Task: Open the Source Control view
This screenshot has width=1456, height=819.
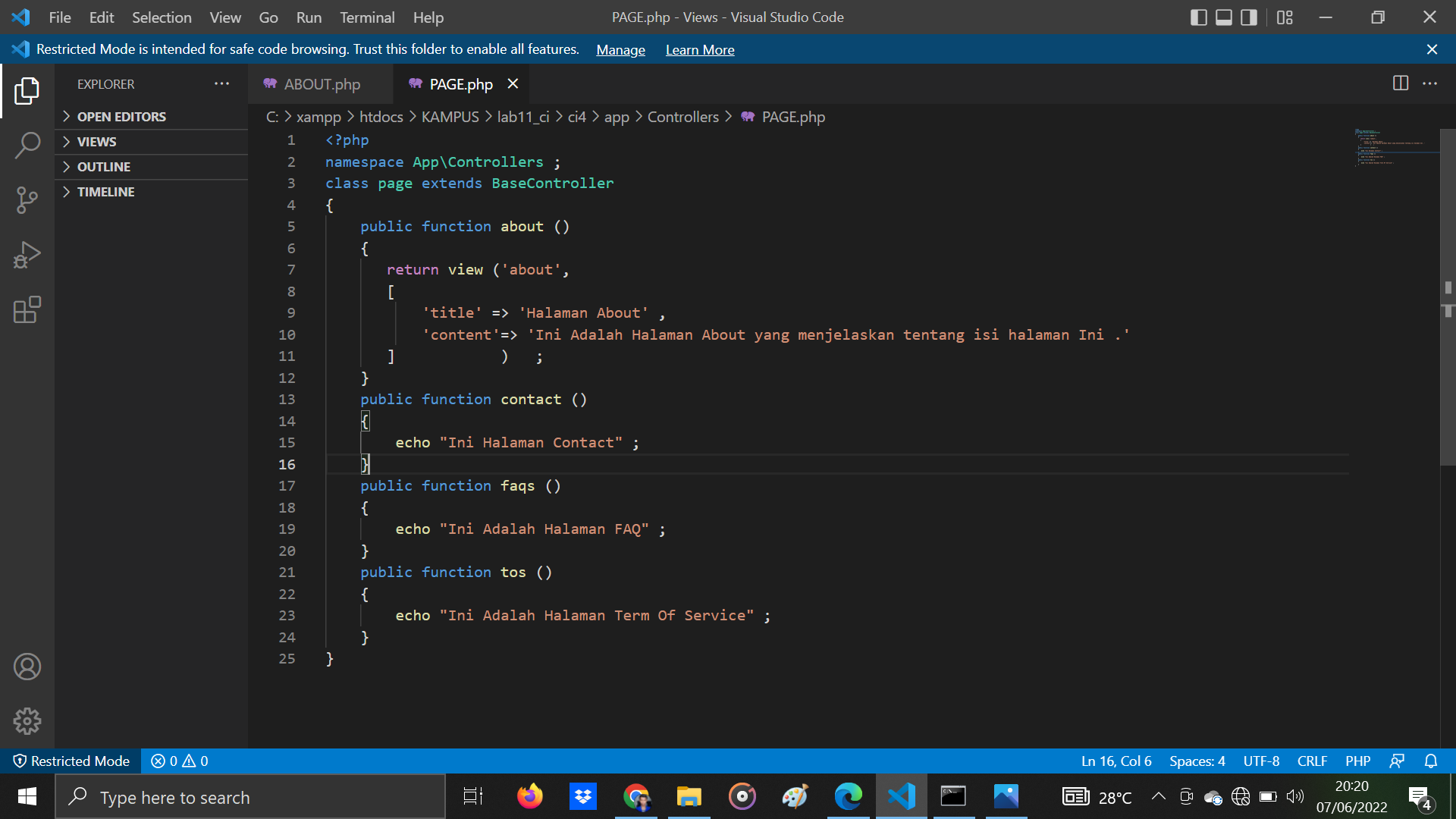Action: (x=27, y=199)
